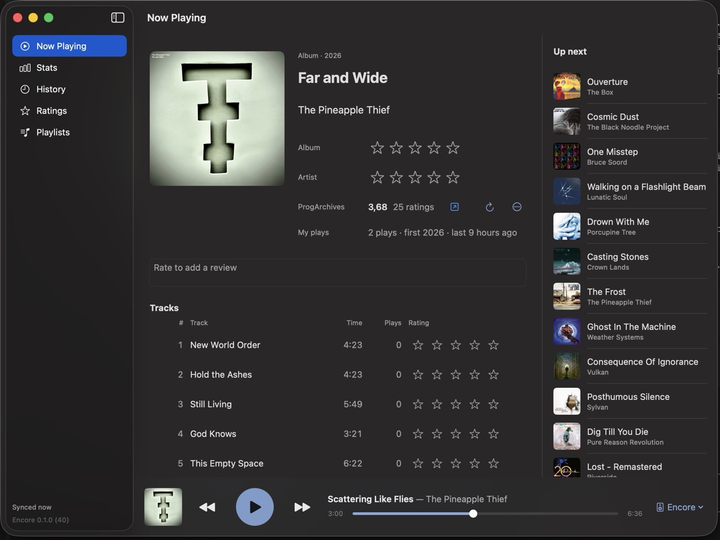The height and width of the screenshot is (540, 720).
Task: Sort tracks by the Plays column header
Action: pyautogui.click(x=393, y=323)
